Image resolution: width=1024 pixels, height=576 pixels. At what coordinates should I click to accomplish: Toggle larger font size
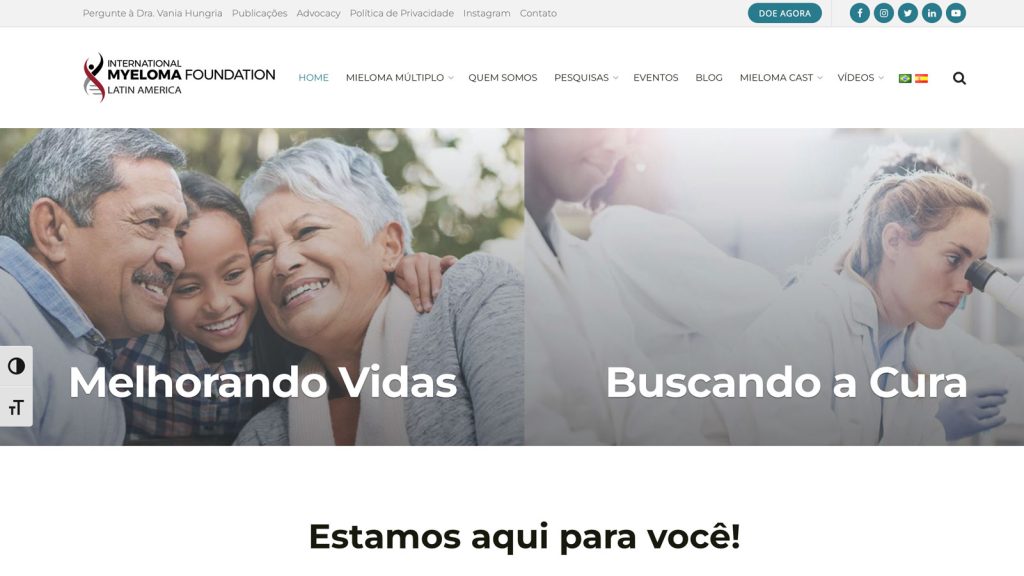[x=16, y=407]
